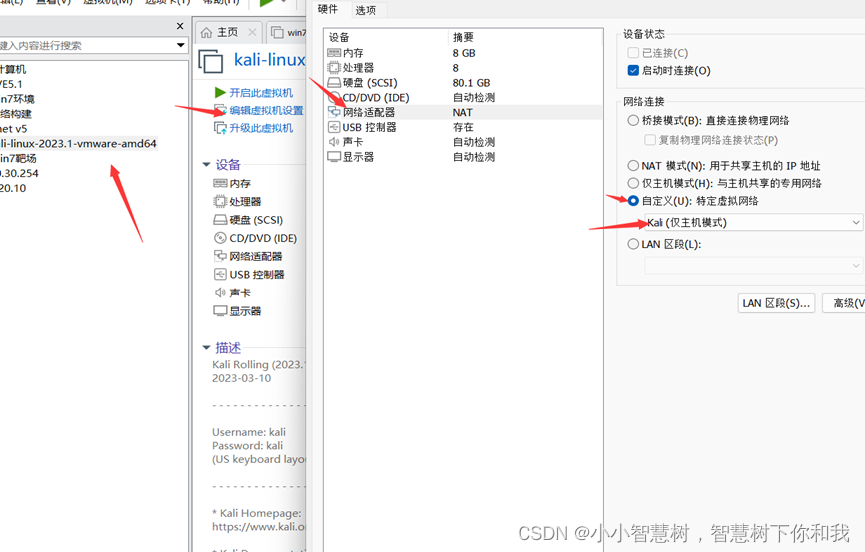This screenshot has width=865, height=552.
Task: Uncheck 启动时连接(O) checkbox
Action: [633, 70]
